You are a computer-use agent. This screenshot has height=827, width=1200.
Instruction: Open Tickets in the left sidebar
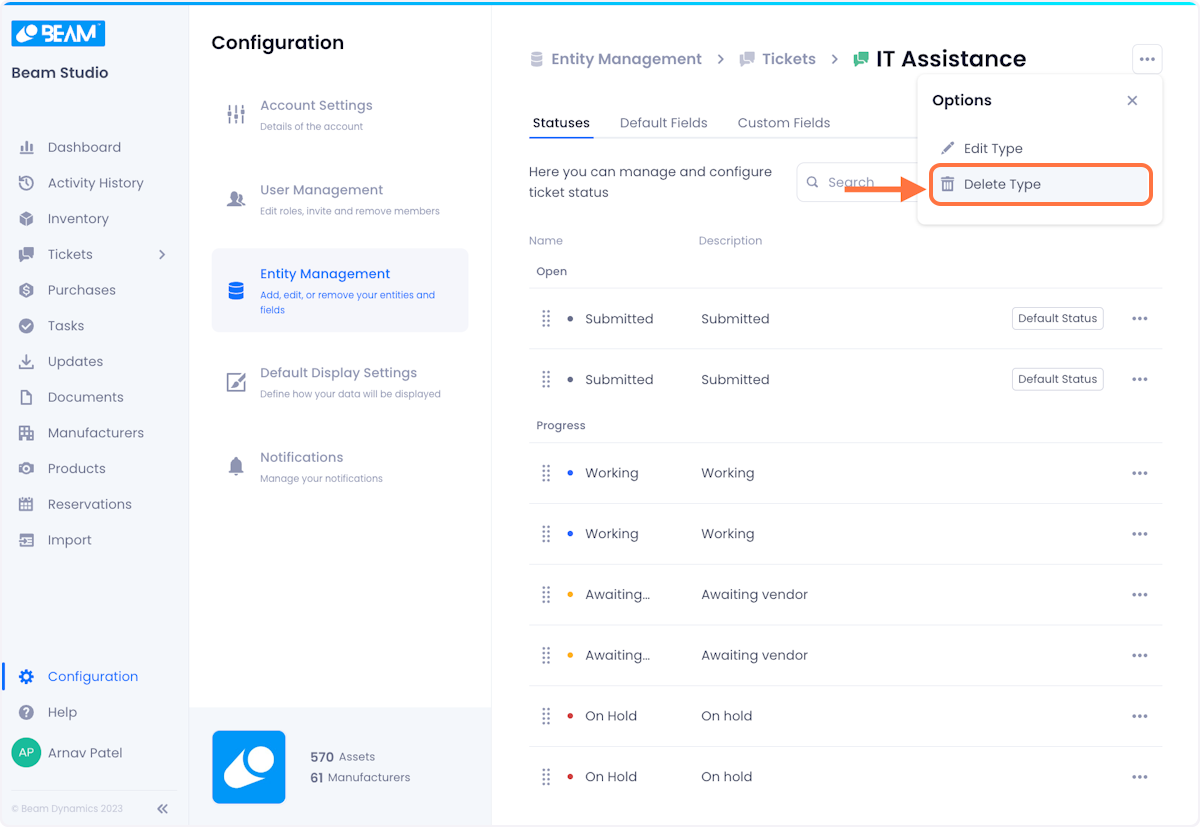click(70, 254)
